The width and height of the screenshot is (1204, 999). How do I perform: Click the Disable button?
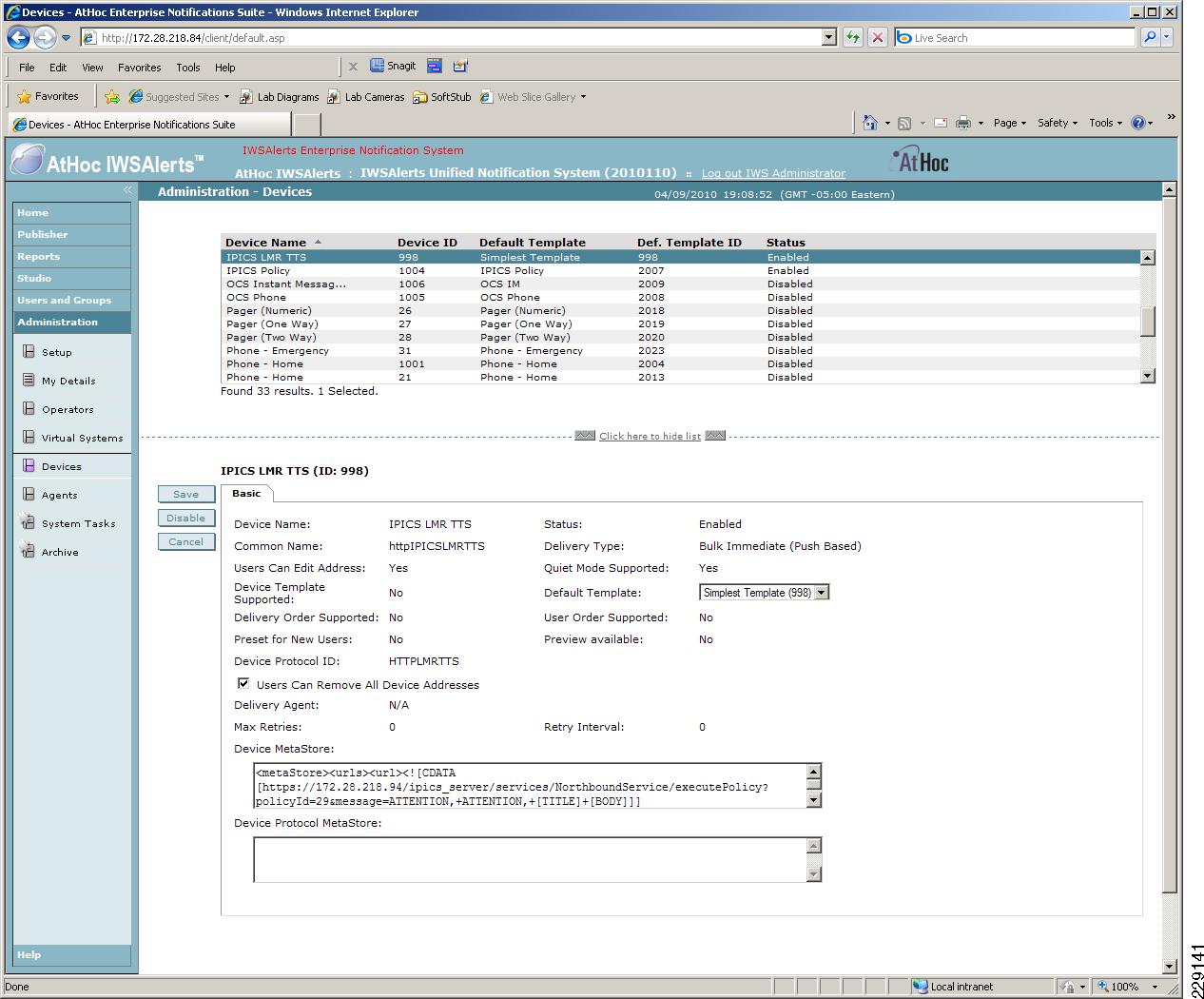pos(186,518)
